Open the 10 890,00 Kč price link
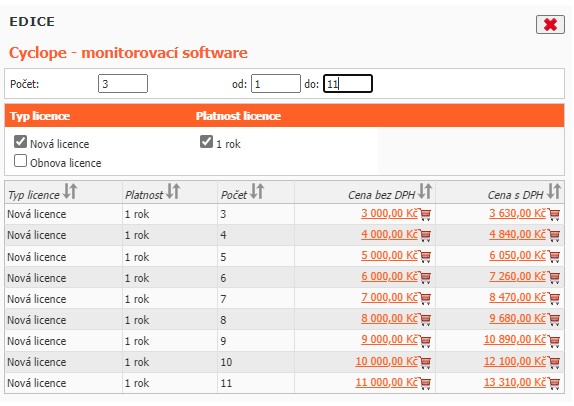574x406 pixels. tap(515, 339)
